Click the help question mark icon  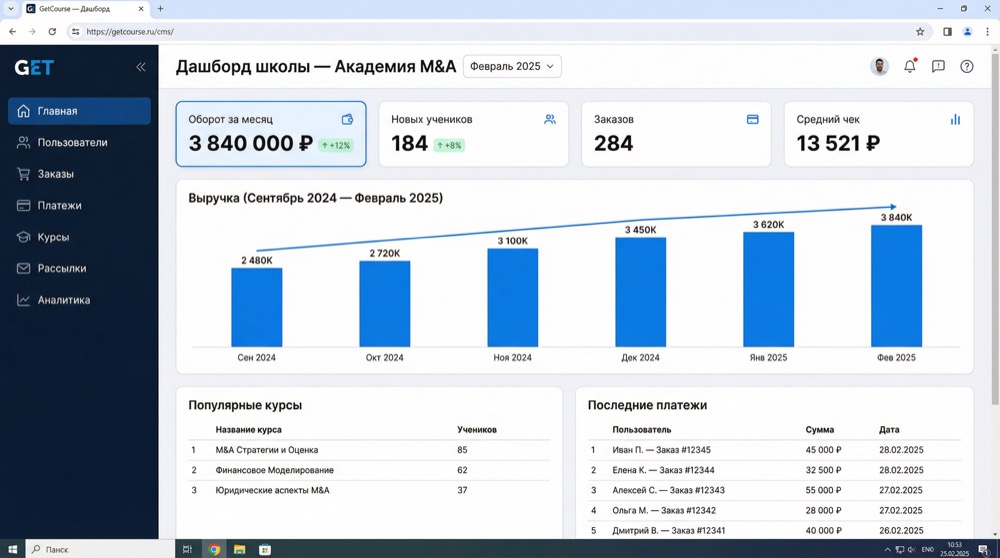966,67
